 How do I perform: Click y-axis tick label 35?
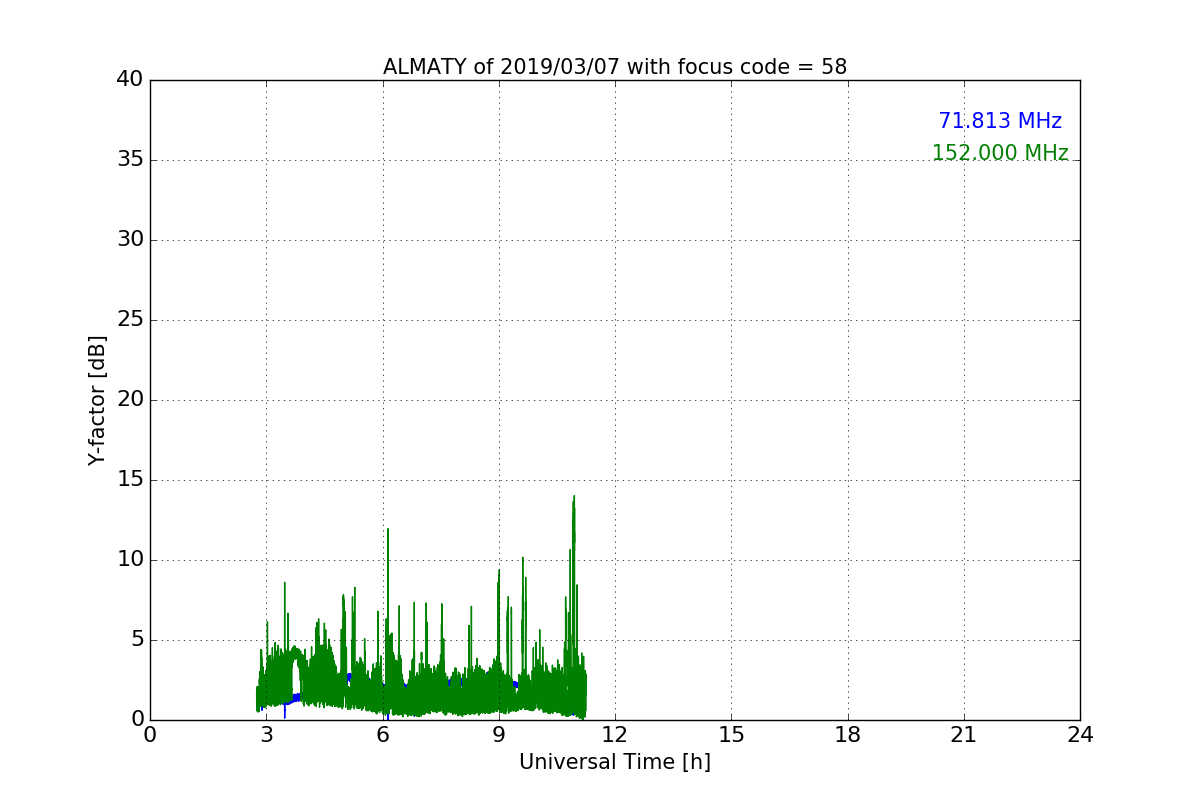coord(130,160)
